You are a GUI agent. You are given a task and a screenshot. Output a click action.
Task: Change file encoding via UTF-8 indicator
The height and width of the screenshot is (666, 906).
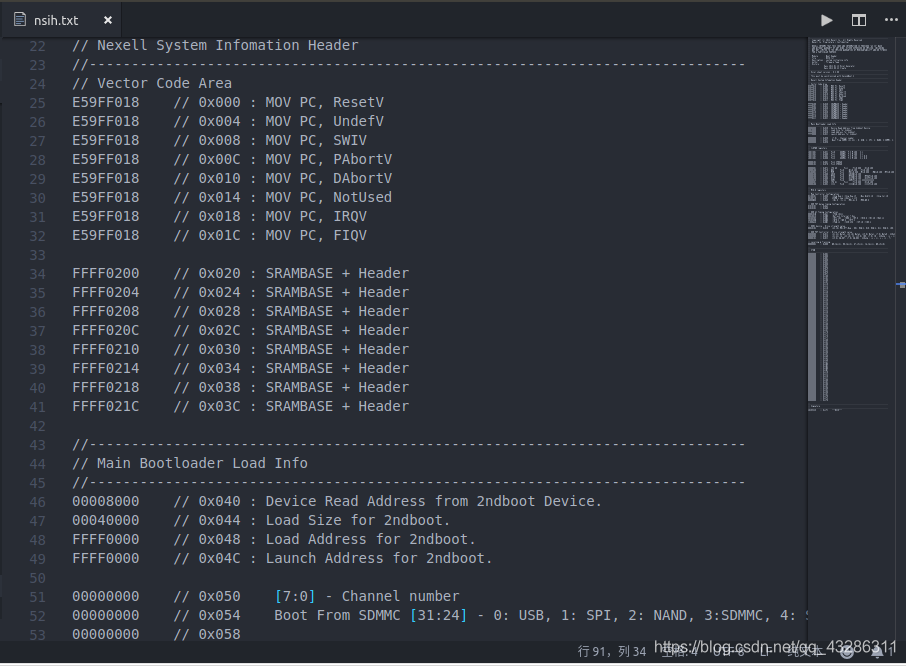729,652
